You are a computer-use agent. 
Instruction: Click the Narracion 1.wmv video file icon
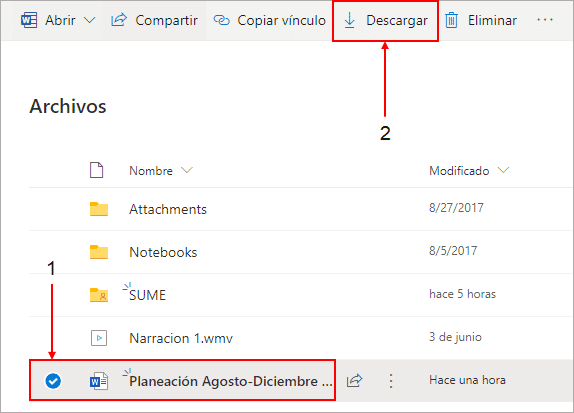click(99, 338)
